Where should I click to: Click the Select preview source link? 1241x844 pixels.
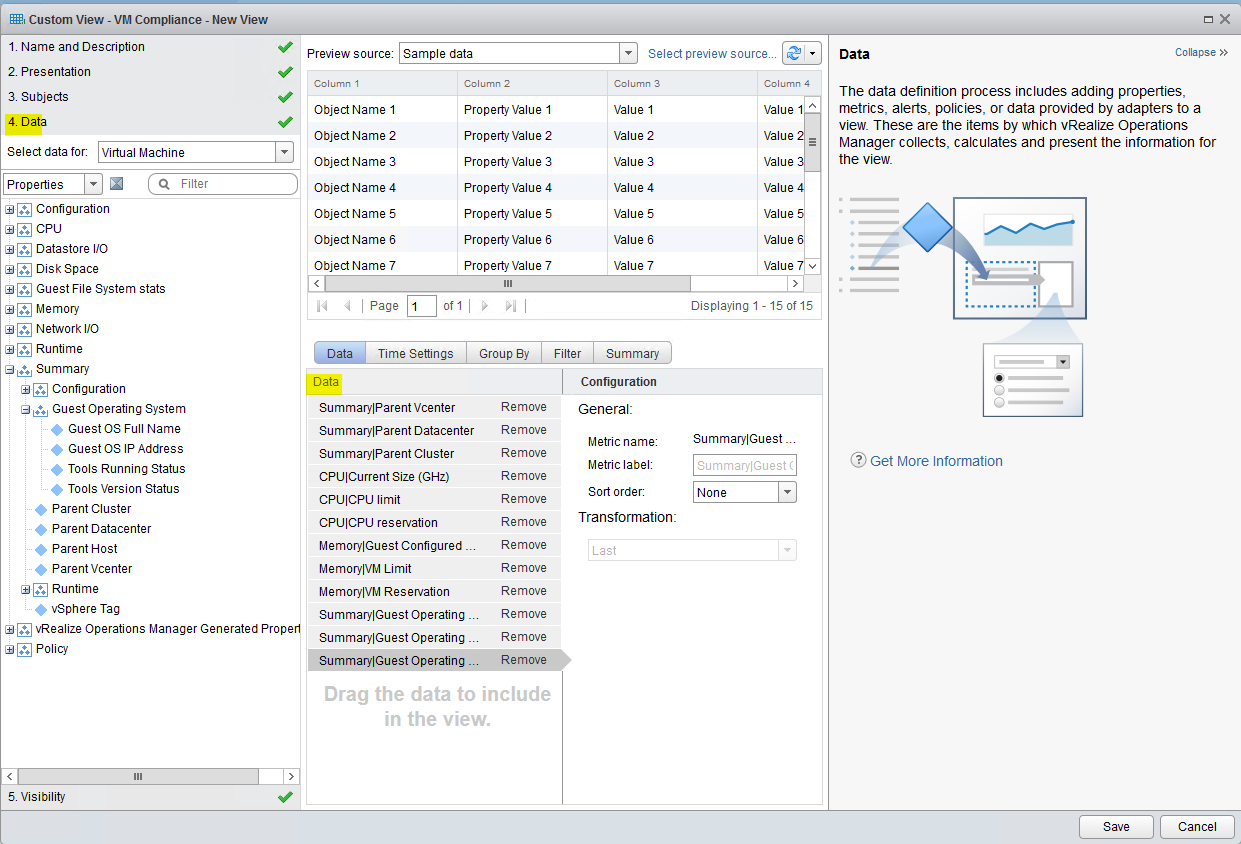(712, 54)
